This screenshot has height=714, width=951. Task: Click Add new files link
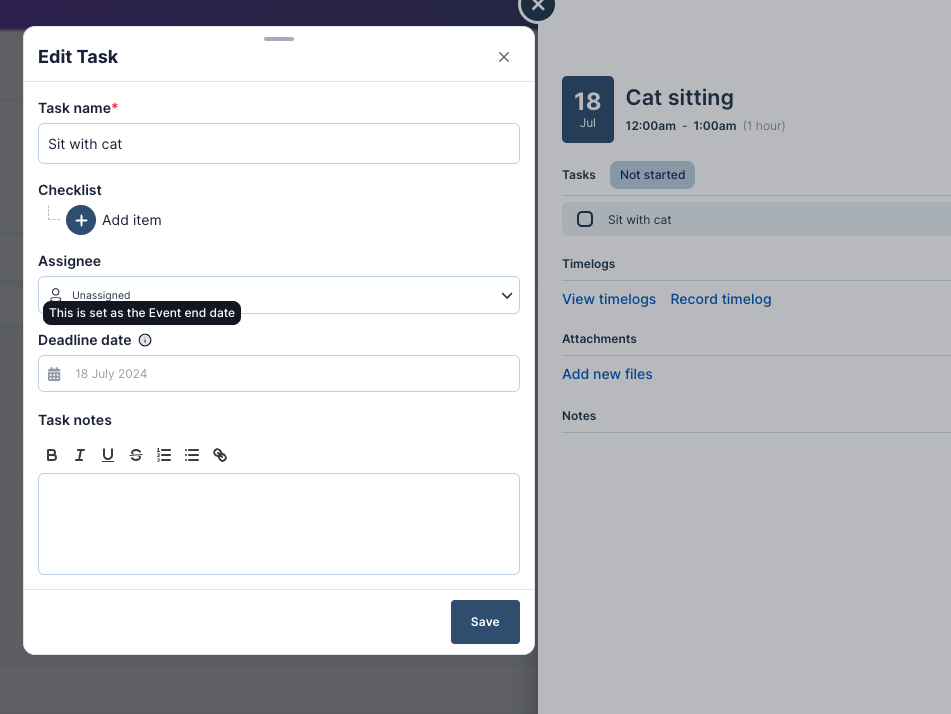click(607, 374)
